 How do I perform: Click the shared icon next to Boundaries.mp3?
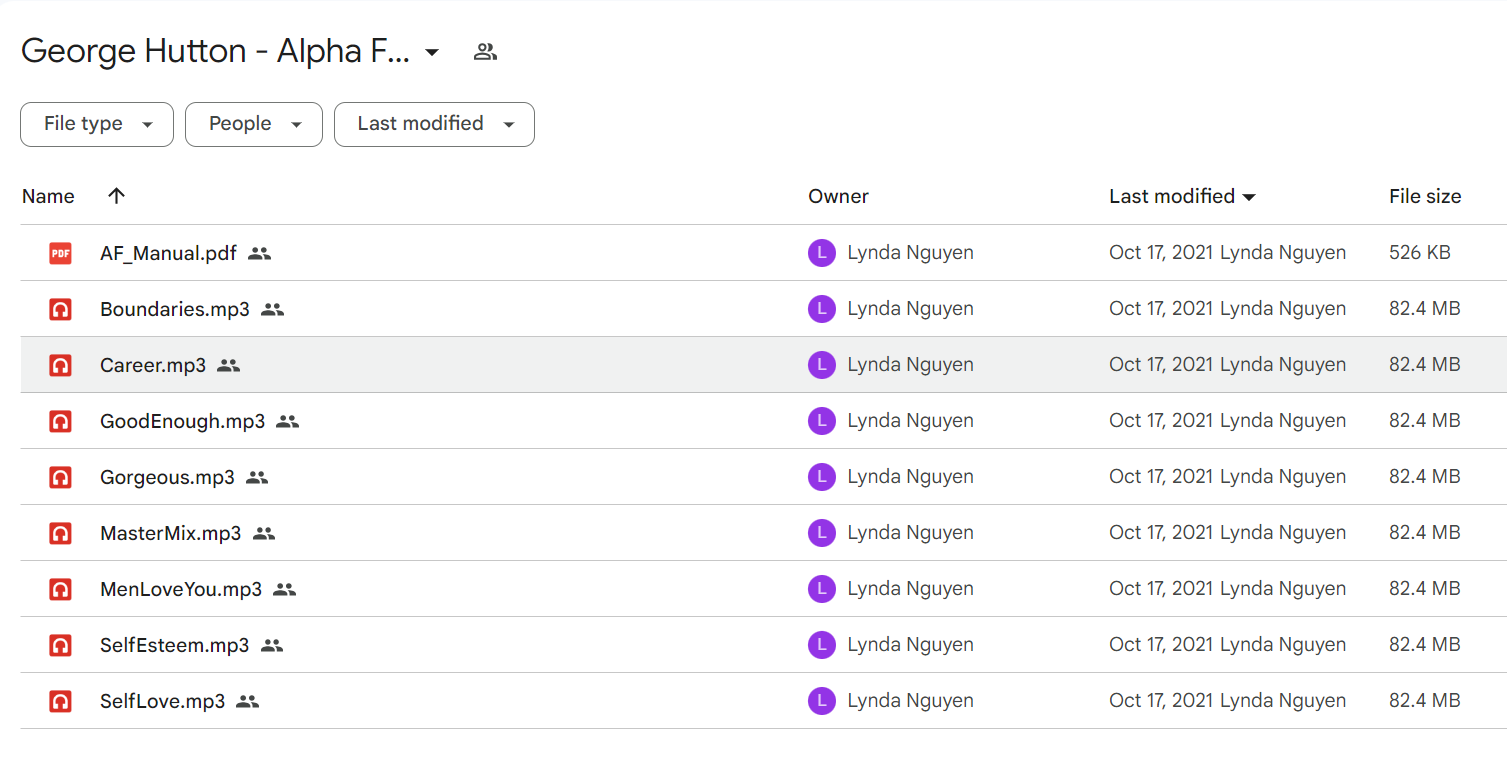tap(272, 310)
